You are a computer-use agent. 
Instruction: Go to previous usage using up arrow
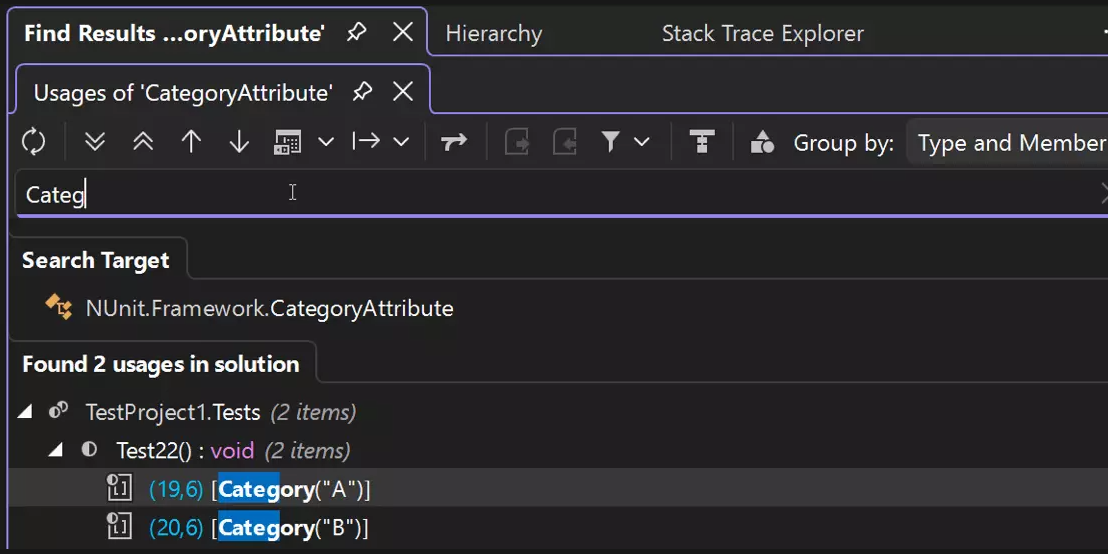(x=191, y=143)
